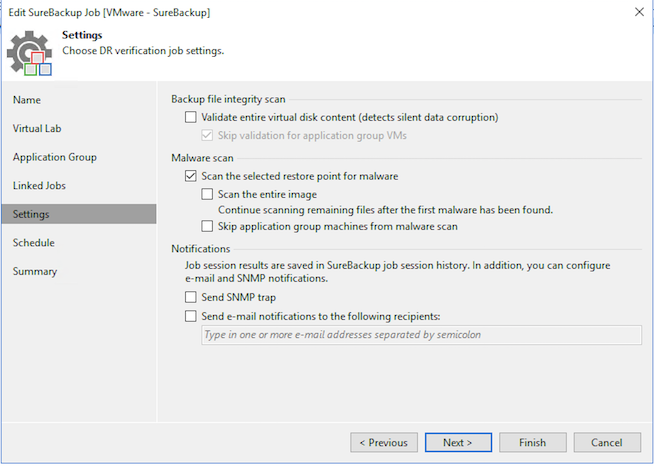Uncheck Scan the selected restore point for malware

click(x=191, y=176)
